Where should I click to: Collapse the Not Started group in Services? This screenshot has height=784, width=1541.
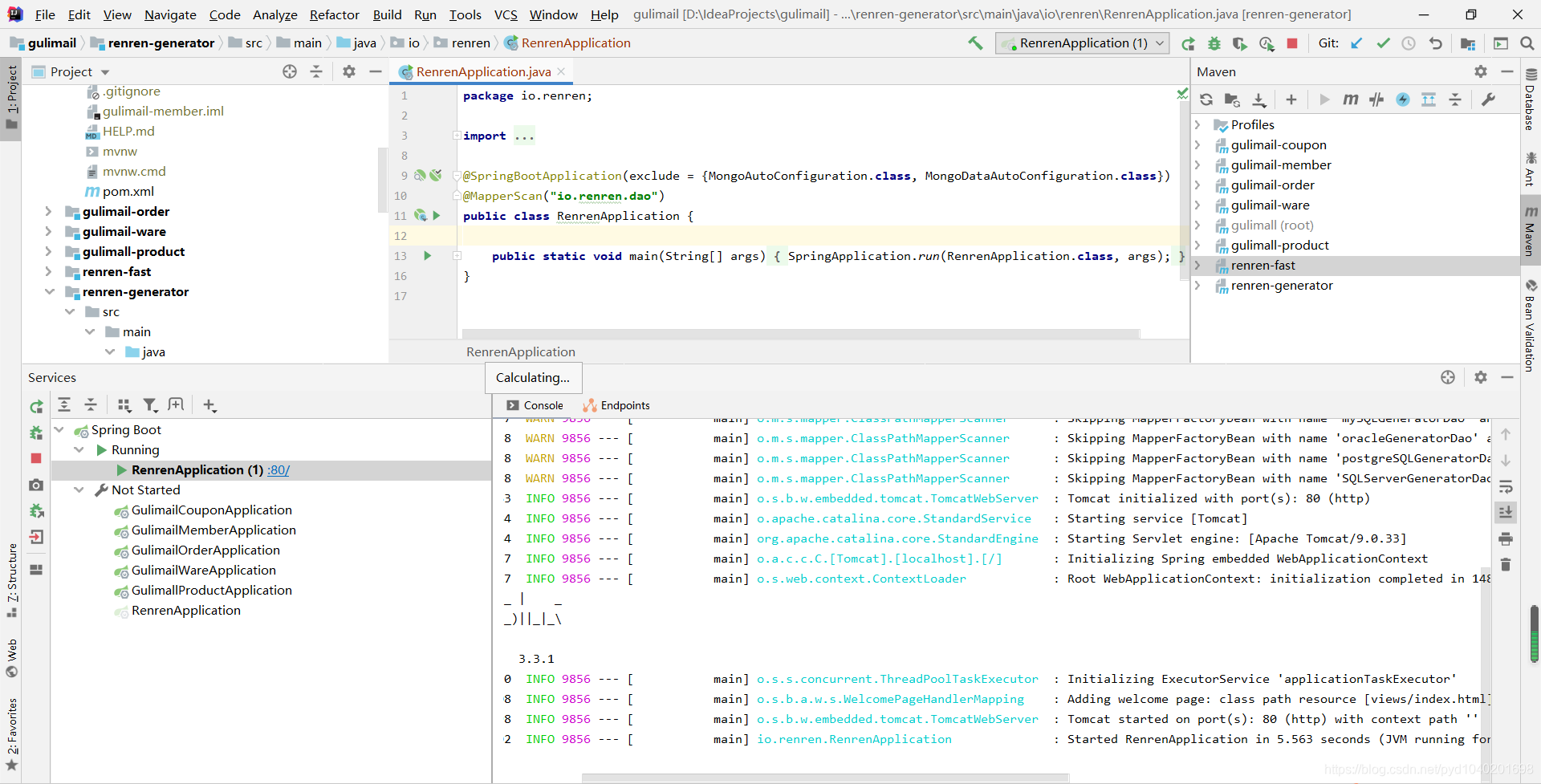[79, 489]
